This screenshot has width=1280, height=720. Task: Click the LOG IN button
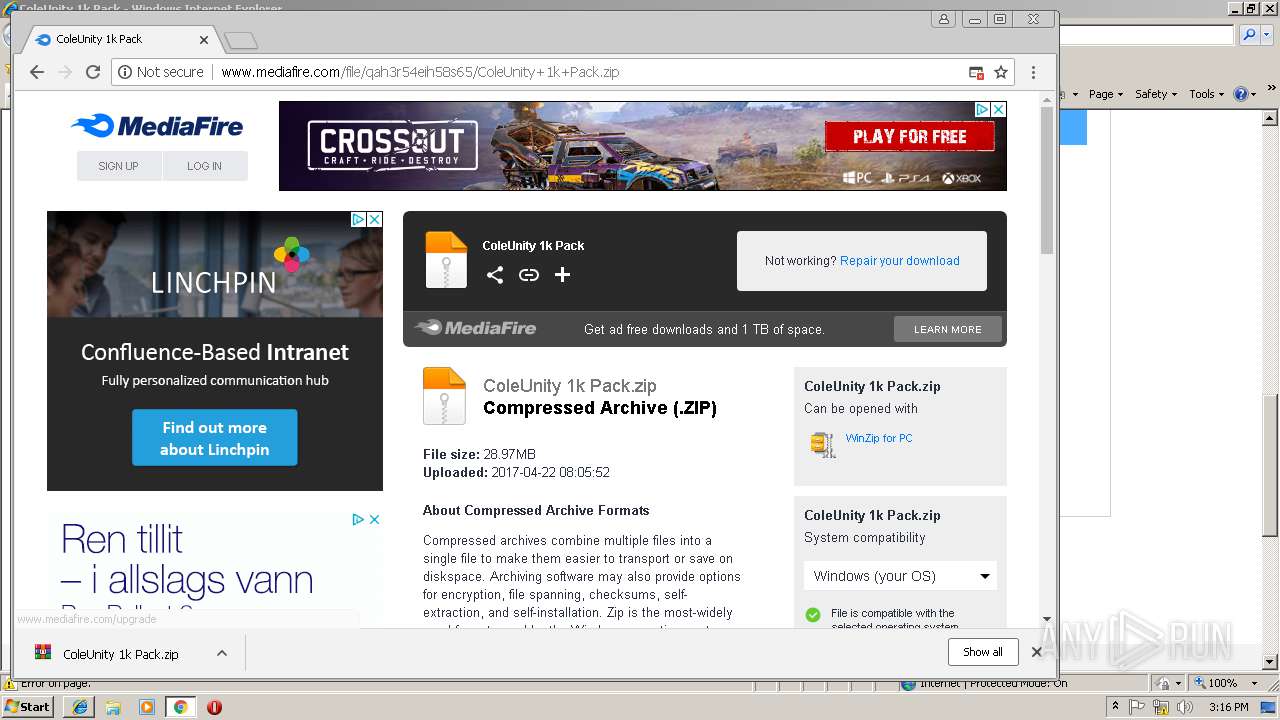204,166
